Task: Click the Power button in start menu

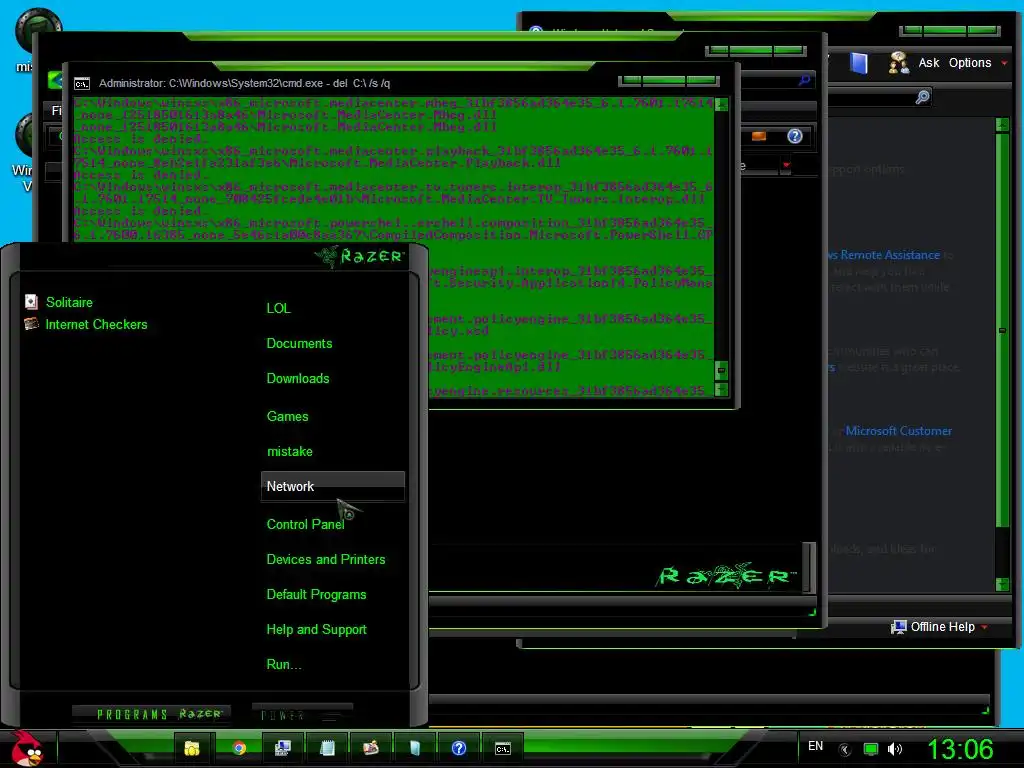Action: [302, 714]
